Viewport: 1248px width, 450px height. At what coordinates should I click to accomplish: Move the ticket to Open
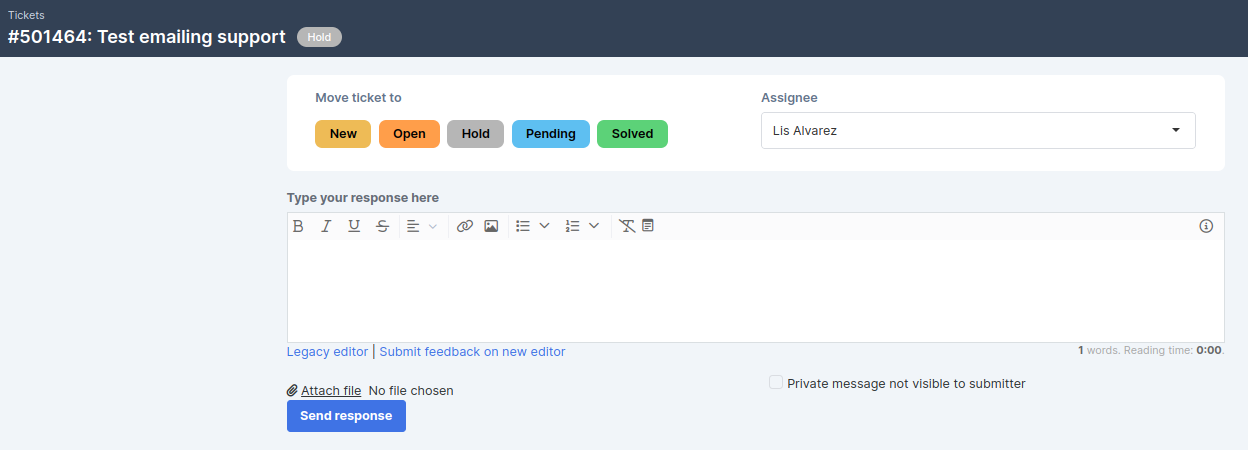pos(409,134)
